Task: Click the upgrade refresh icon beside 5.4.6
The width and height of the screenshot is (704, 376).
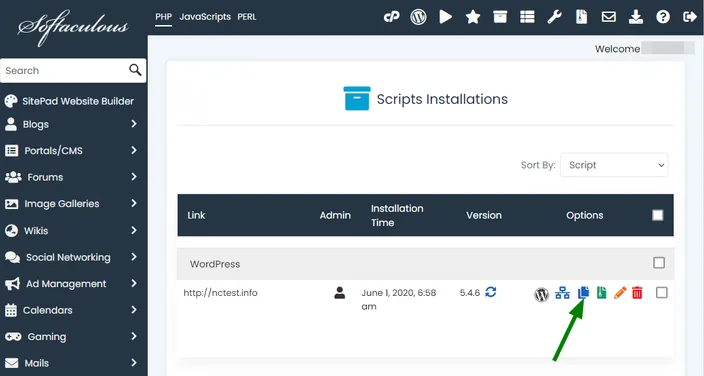Action: (491, 292)
